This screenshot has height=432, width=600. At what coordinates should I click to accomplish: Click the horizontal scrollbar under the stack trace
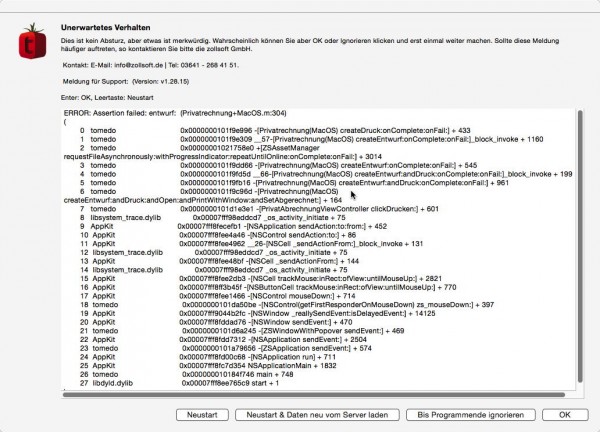(314, 395)
